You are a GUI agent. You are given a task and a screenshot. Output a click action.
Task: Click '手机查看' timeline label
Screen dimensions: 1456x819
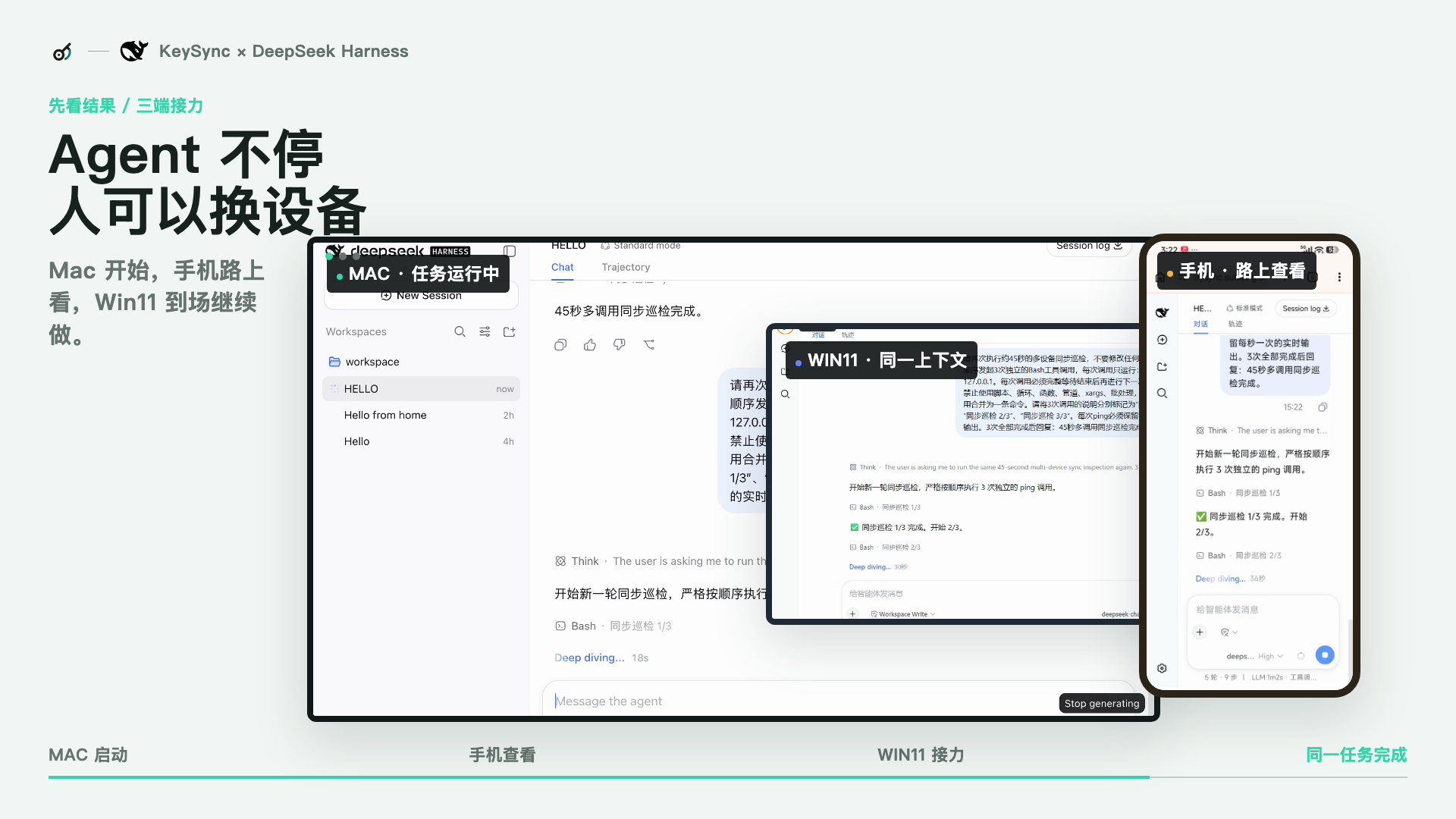coord(502,755)
